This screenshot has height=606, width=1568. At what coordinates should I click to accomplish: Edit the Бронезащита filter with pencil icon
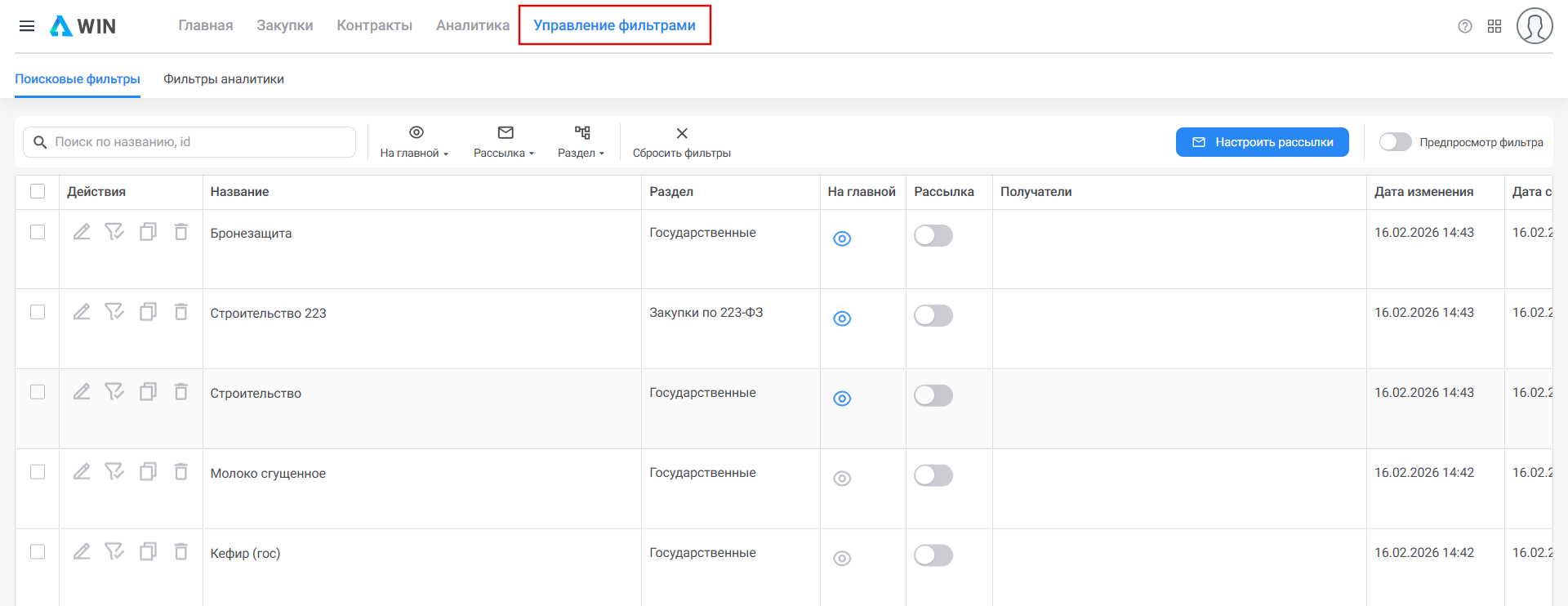[x=82, y=232]
